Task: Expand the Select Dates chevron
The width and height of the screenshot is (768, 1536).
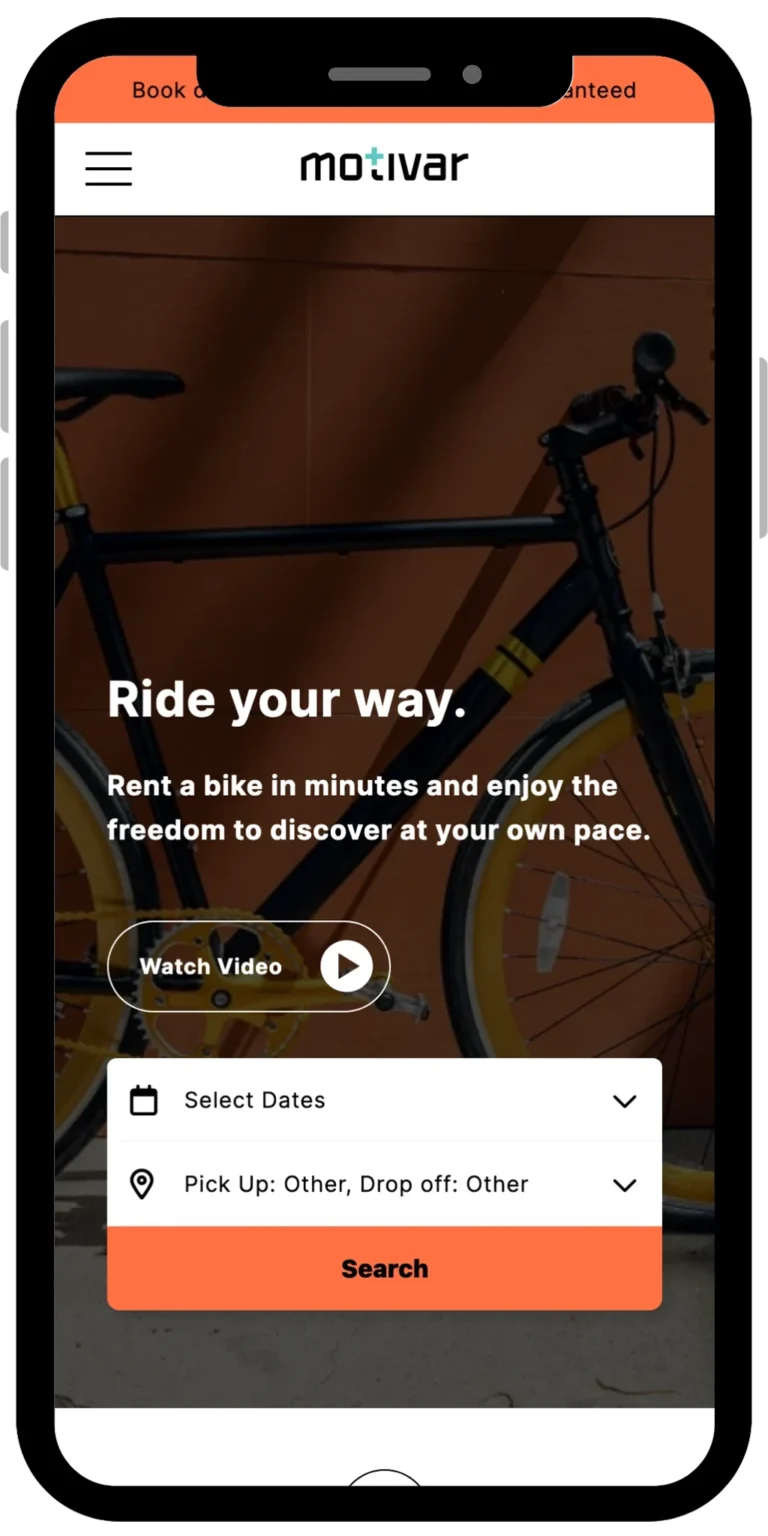Action: tap(625, 1101)
